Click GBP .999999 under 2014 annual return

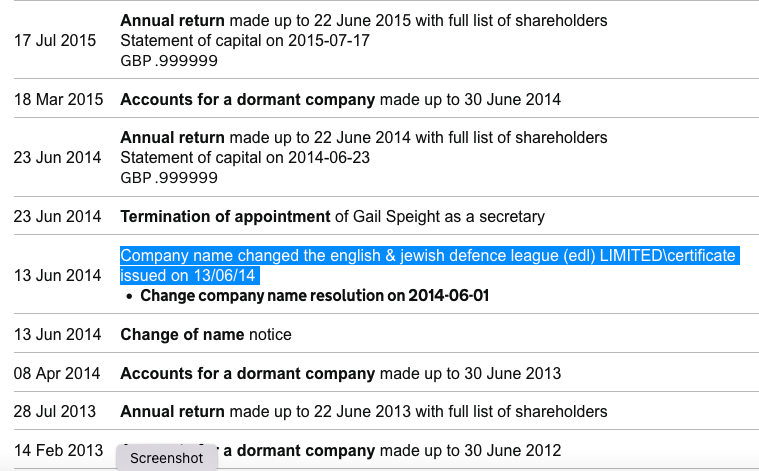click(x=169, y=178)
